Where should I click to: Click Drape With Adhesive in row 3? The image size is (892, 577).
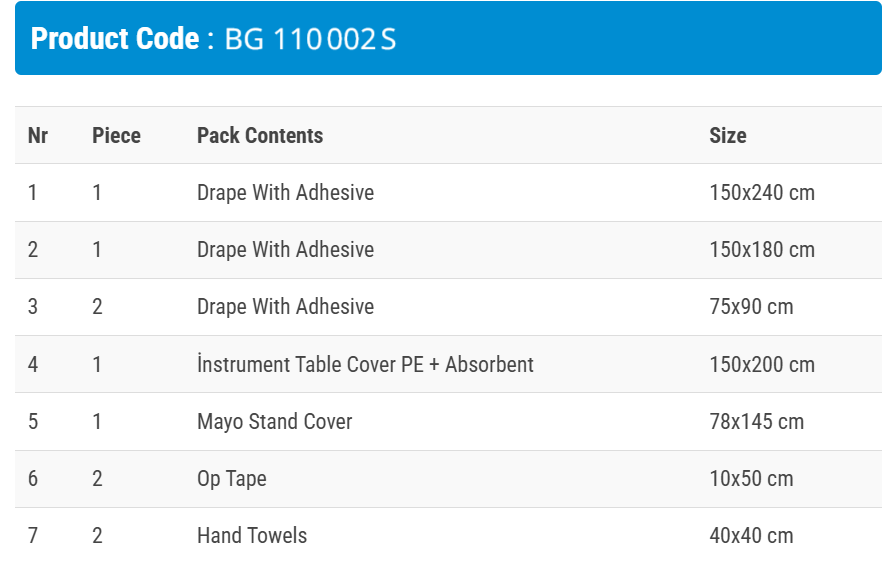tap(285, 307)
